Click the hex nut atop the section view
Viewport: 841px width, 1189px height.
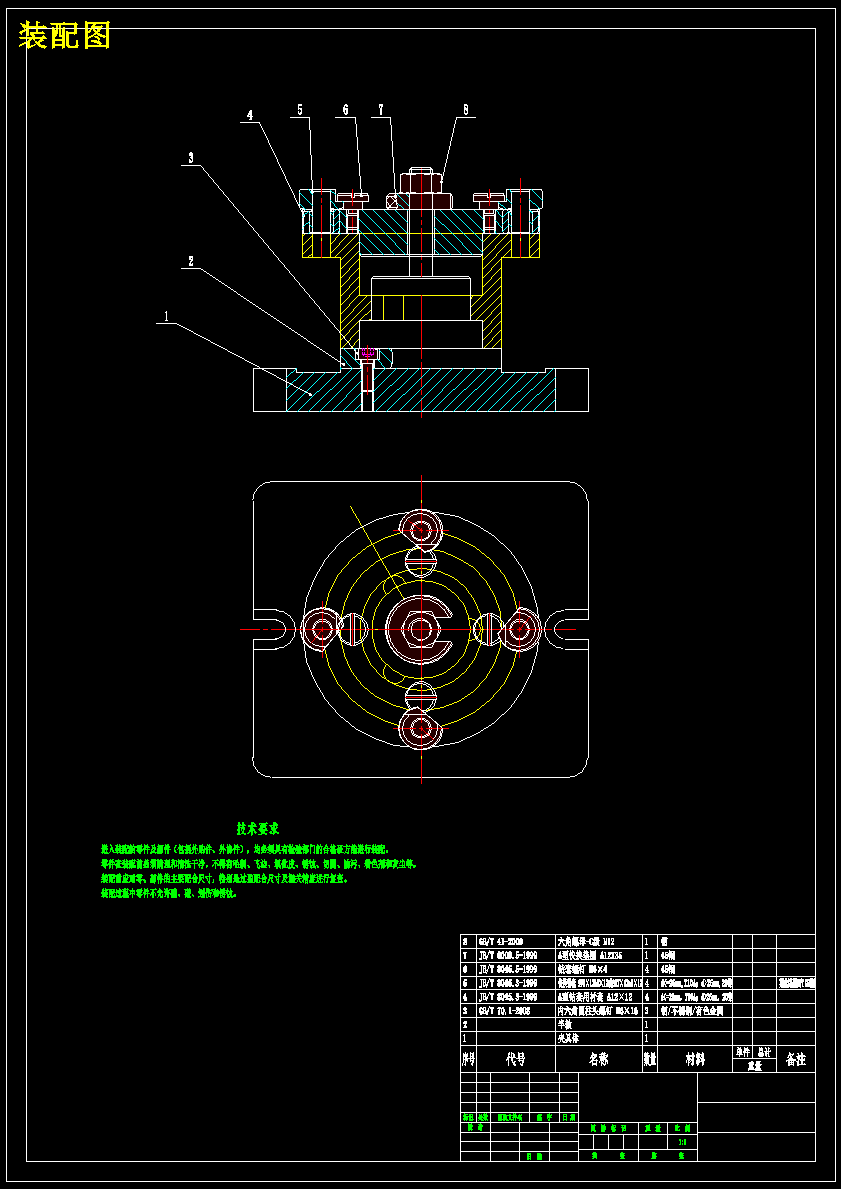[421, 183]
